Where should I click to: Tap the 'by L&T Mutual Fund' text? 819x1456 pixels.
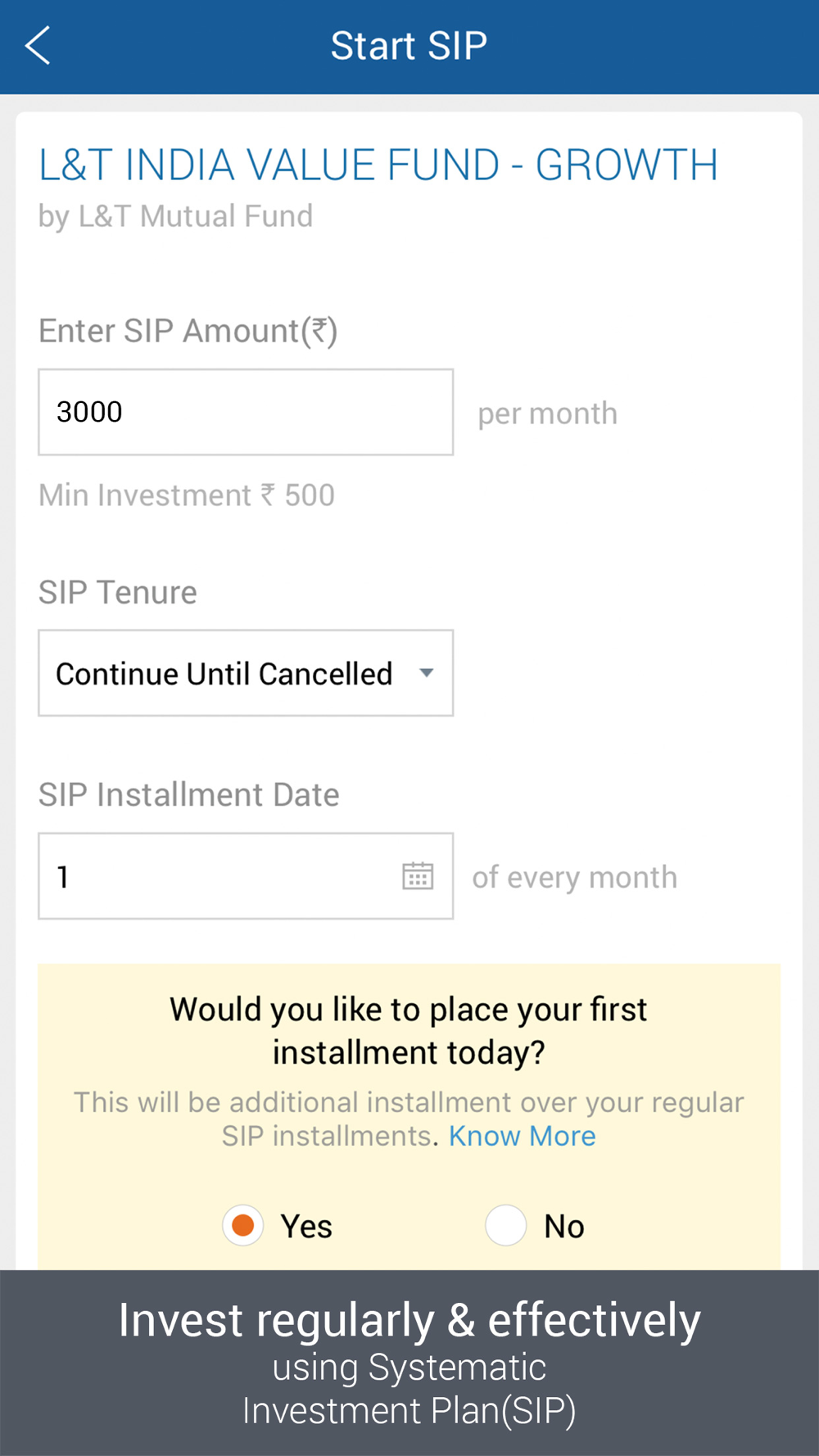coord(175,216)
